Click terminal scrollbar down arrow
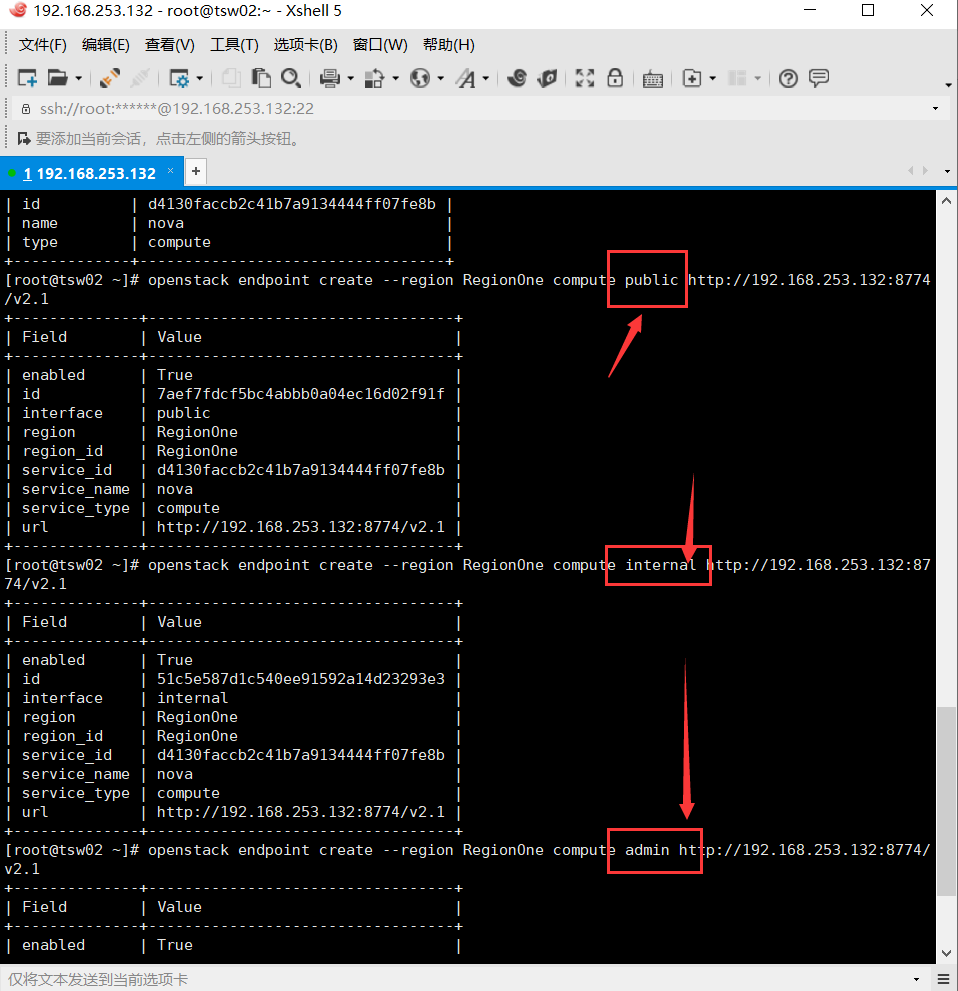Viewport: 958px width, 991px height. click(946, 953)
